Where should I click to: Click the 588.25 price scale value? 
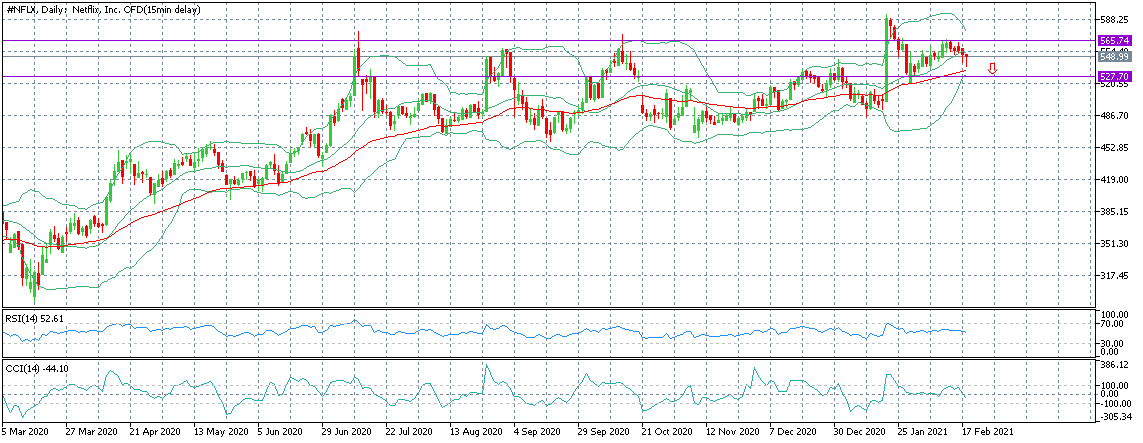tap(1113, 20)
